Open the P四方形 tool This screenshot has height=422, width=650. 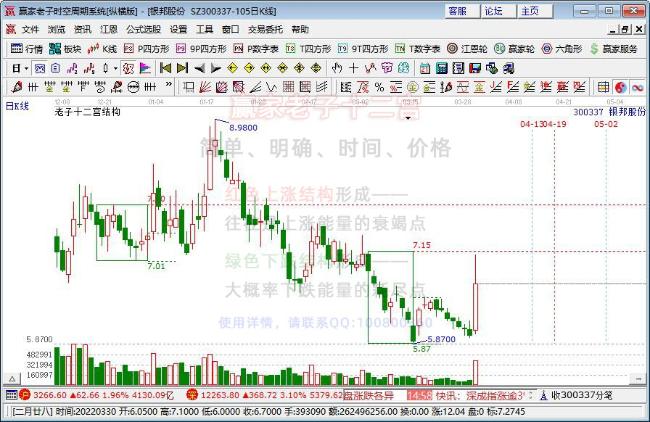(x=147, y=49)
